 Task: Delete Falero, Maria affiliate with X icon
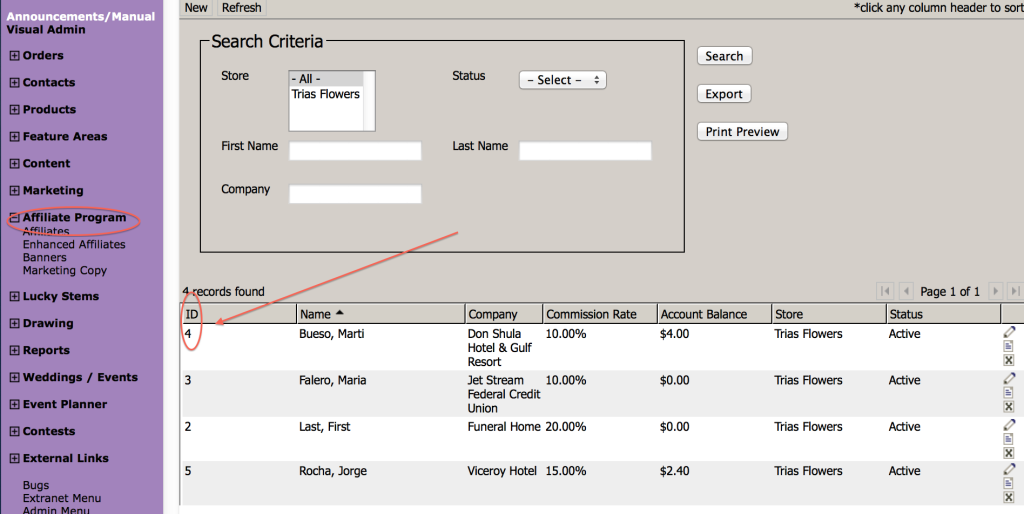click(x=1008, y=406)
